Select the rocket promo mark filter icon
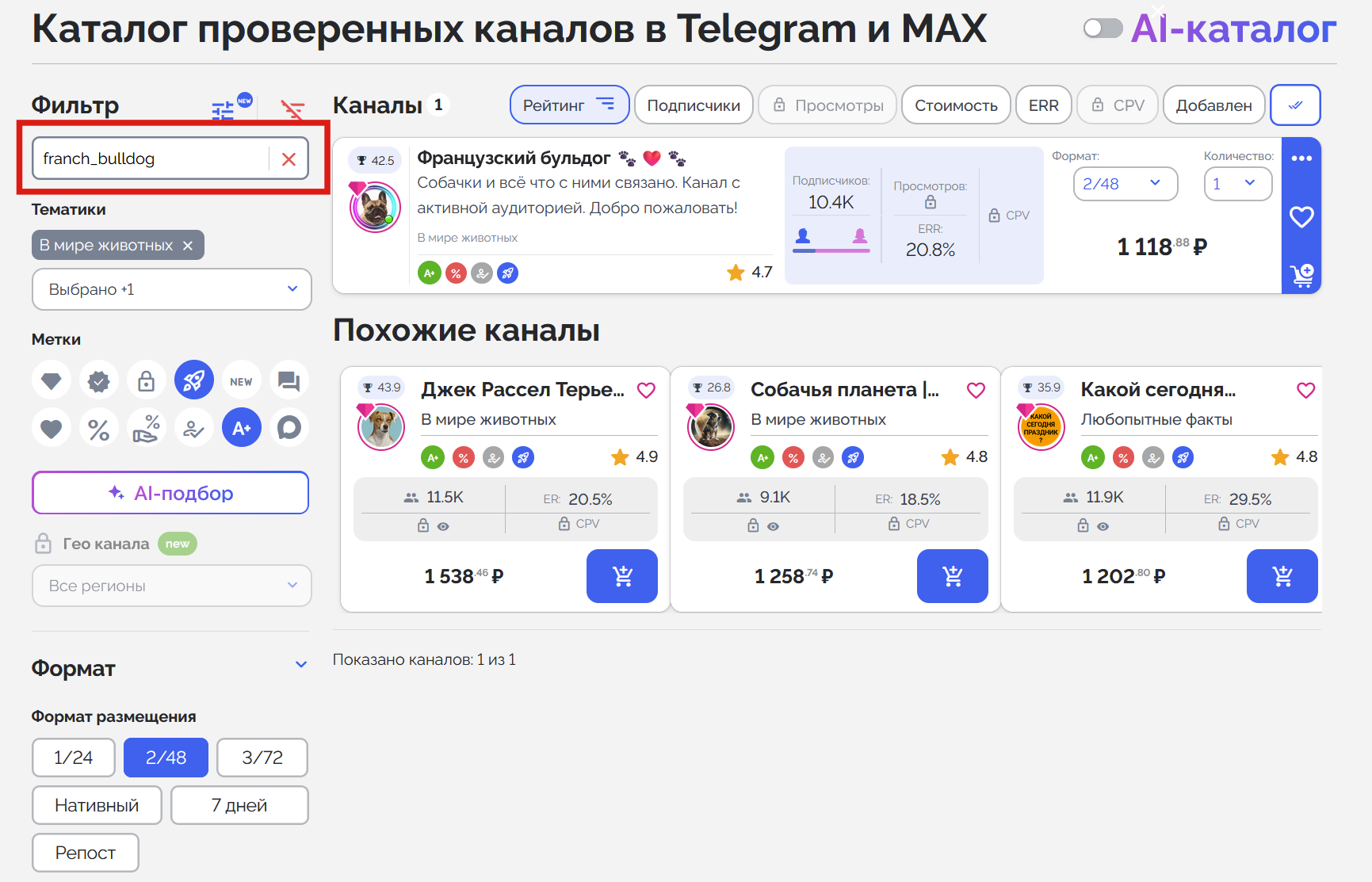The width and height of the screenshot is (1372, 882). pyautogui.click(x=194, y=380)
